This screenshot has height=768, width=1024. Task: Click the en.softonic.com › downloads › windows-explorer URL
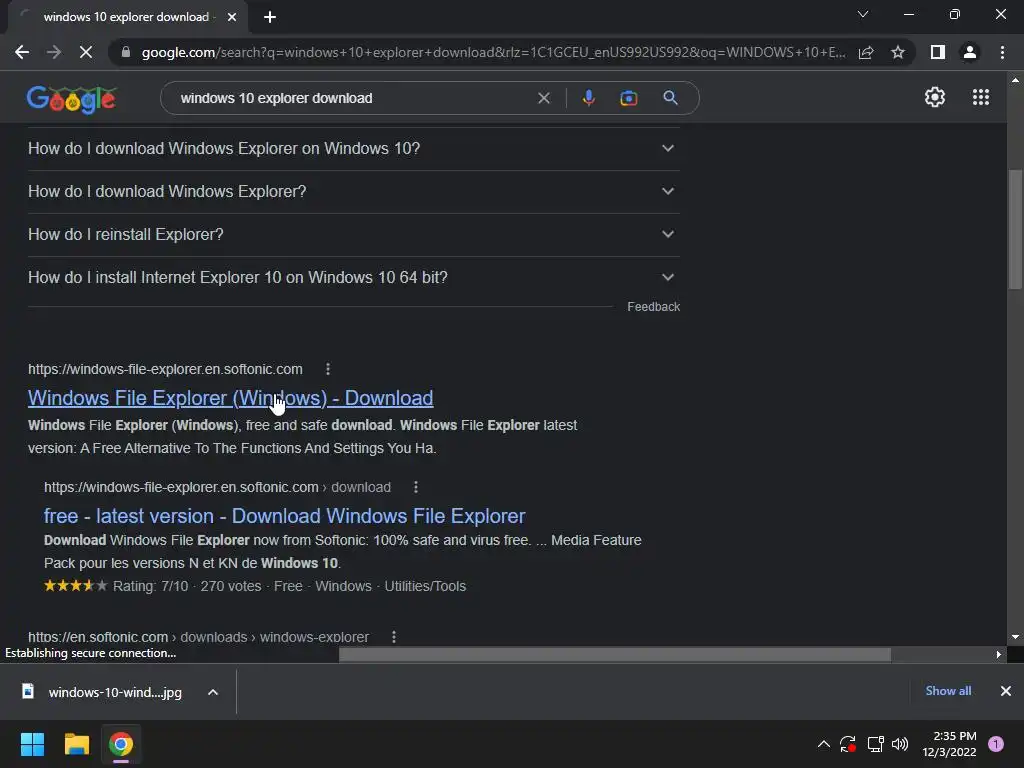pos(199,637)
